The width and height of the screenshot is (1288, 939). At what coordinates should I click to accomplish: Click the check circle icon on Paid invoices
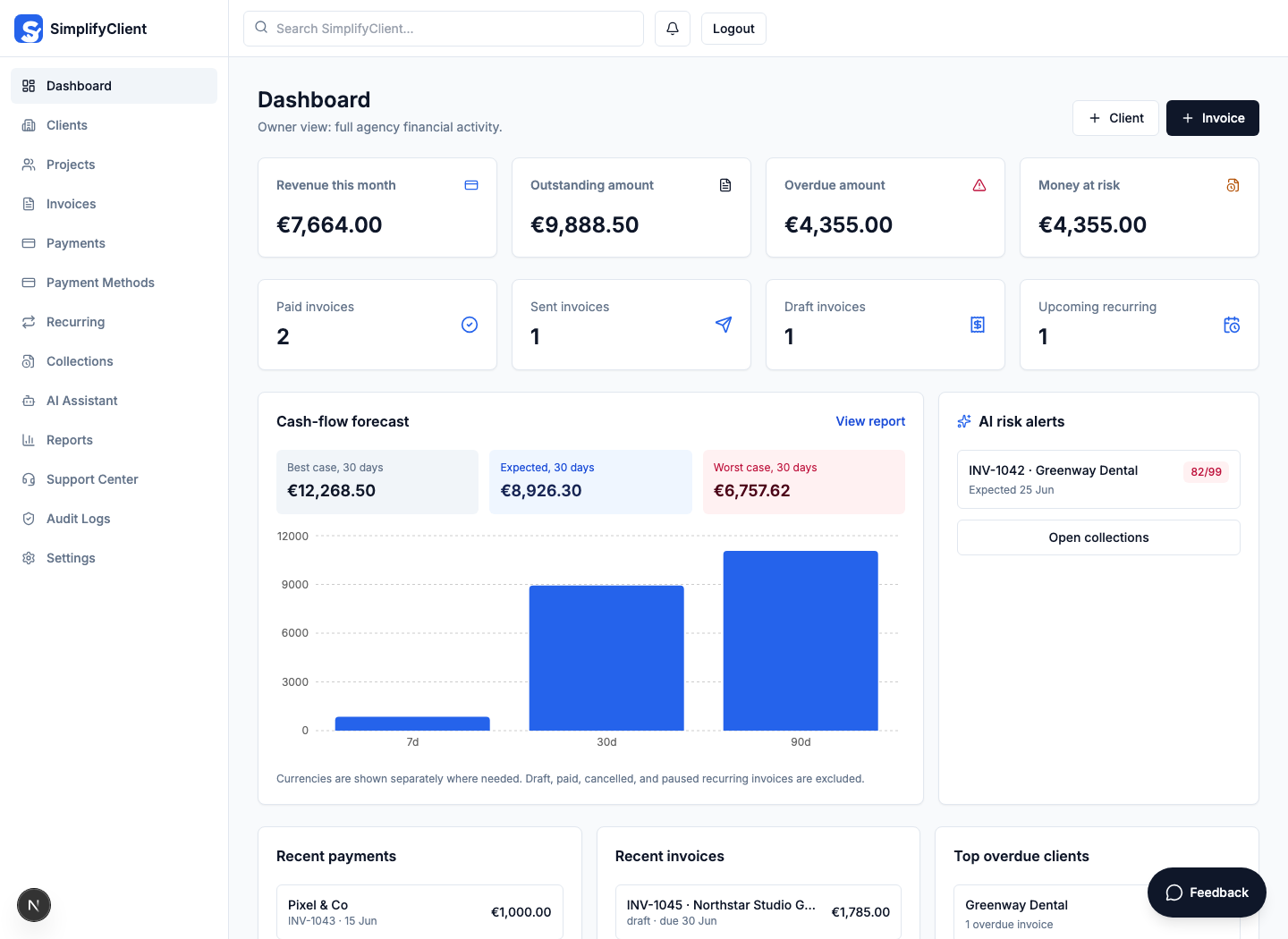click(470, 325)
